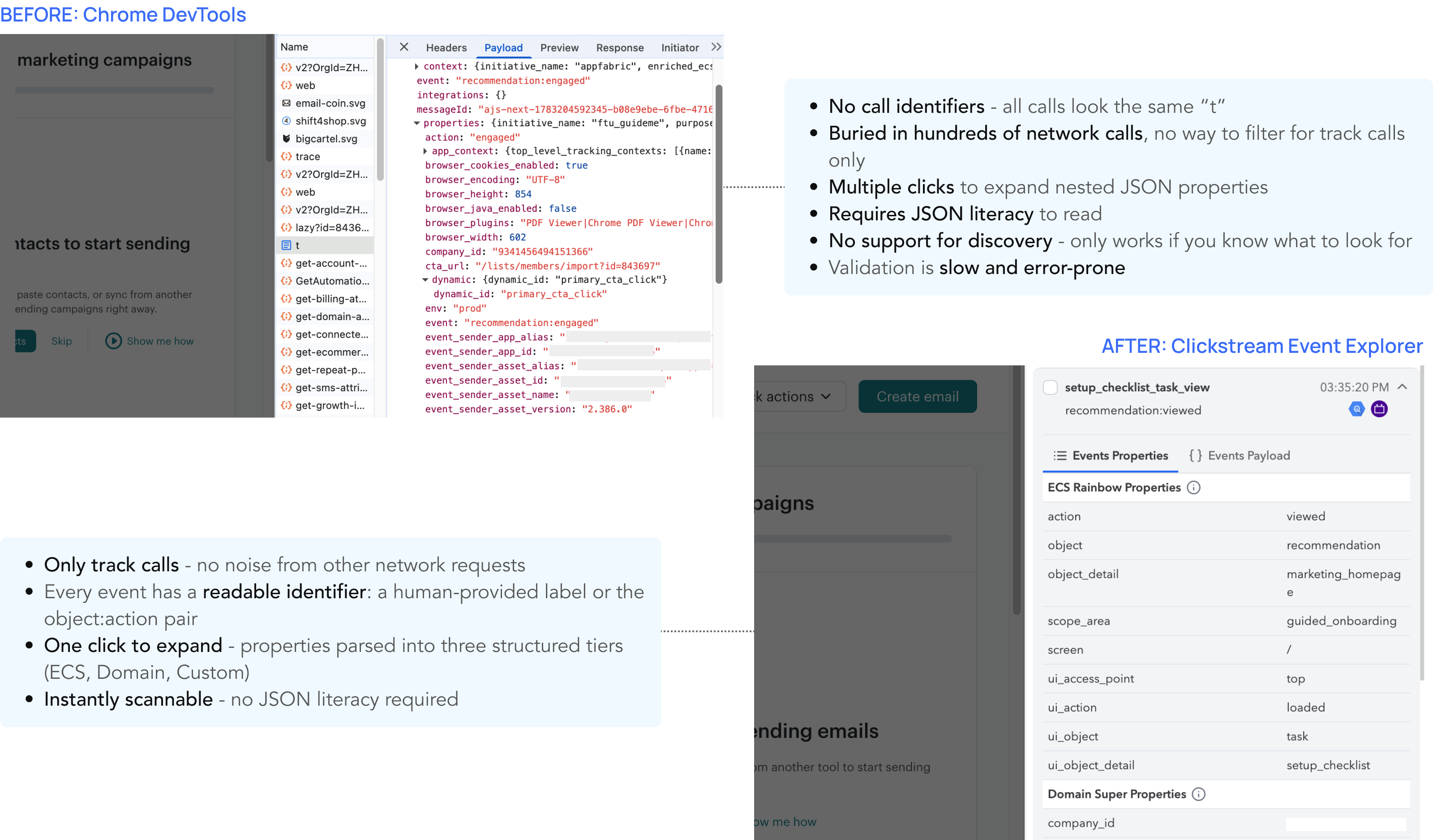Select the bigcartel.svg request icon
The width and height of the screenshot is (1433, 840).
pos(287,138)
